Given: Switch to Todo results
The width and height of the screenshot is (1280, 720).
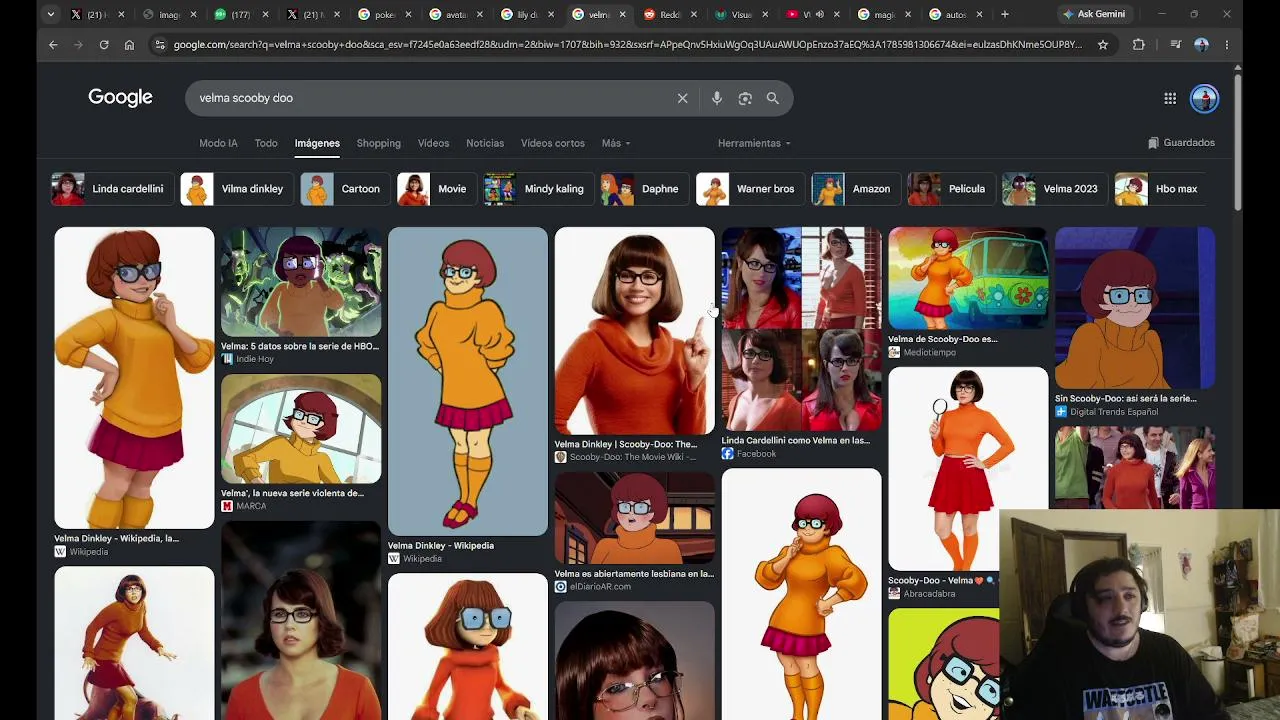Looking at the screenshot, I should pos(266,143).
